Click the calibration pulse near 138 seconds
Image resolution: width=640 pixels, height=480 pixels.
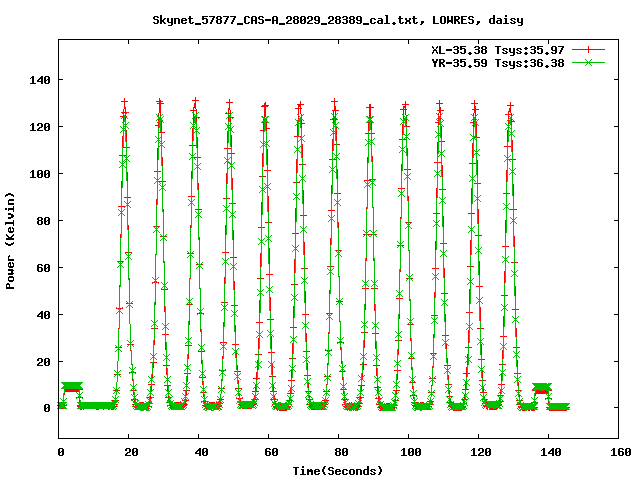tap(542, 388)
